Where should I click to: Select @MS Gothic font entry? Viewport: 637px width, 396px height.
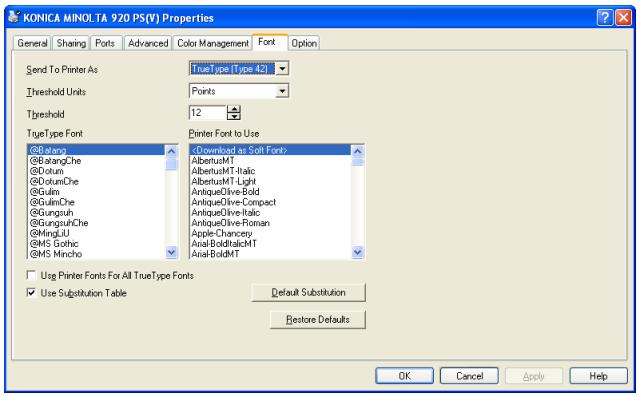[x=96, y=243]
